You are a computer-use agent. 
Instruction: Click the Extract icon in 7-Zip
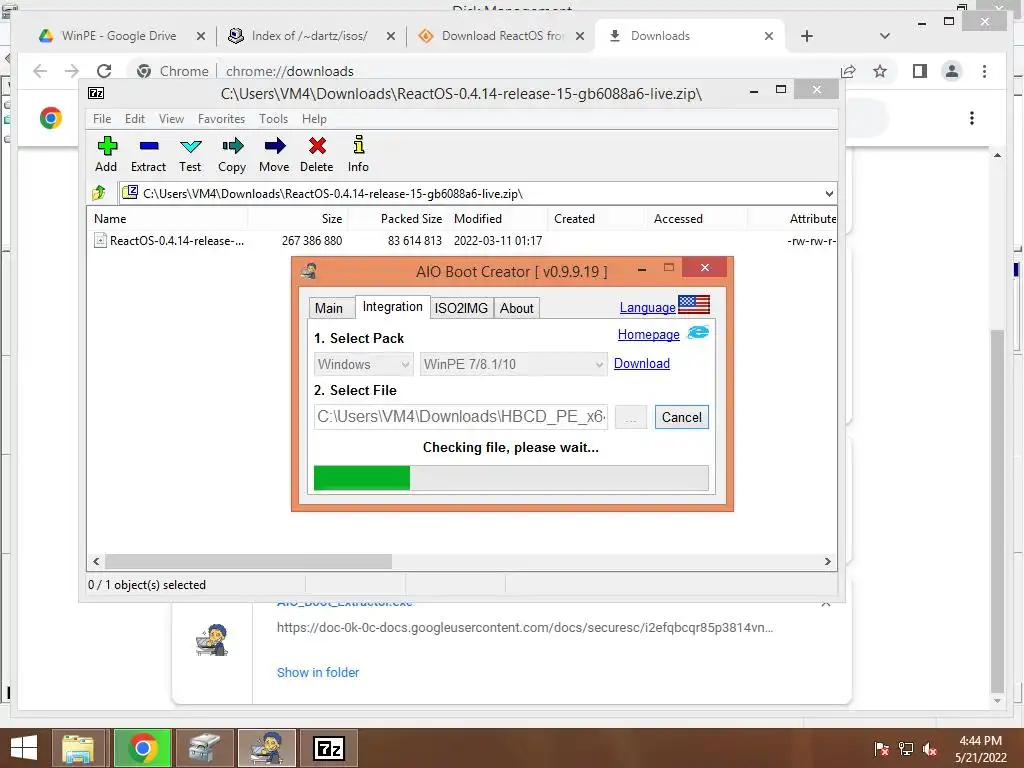[x=148, y=154]
